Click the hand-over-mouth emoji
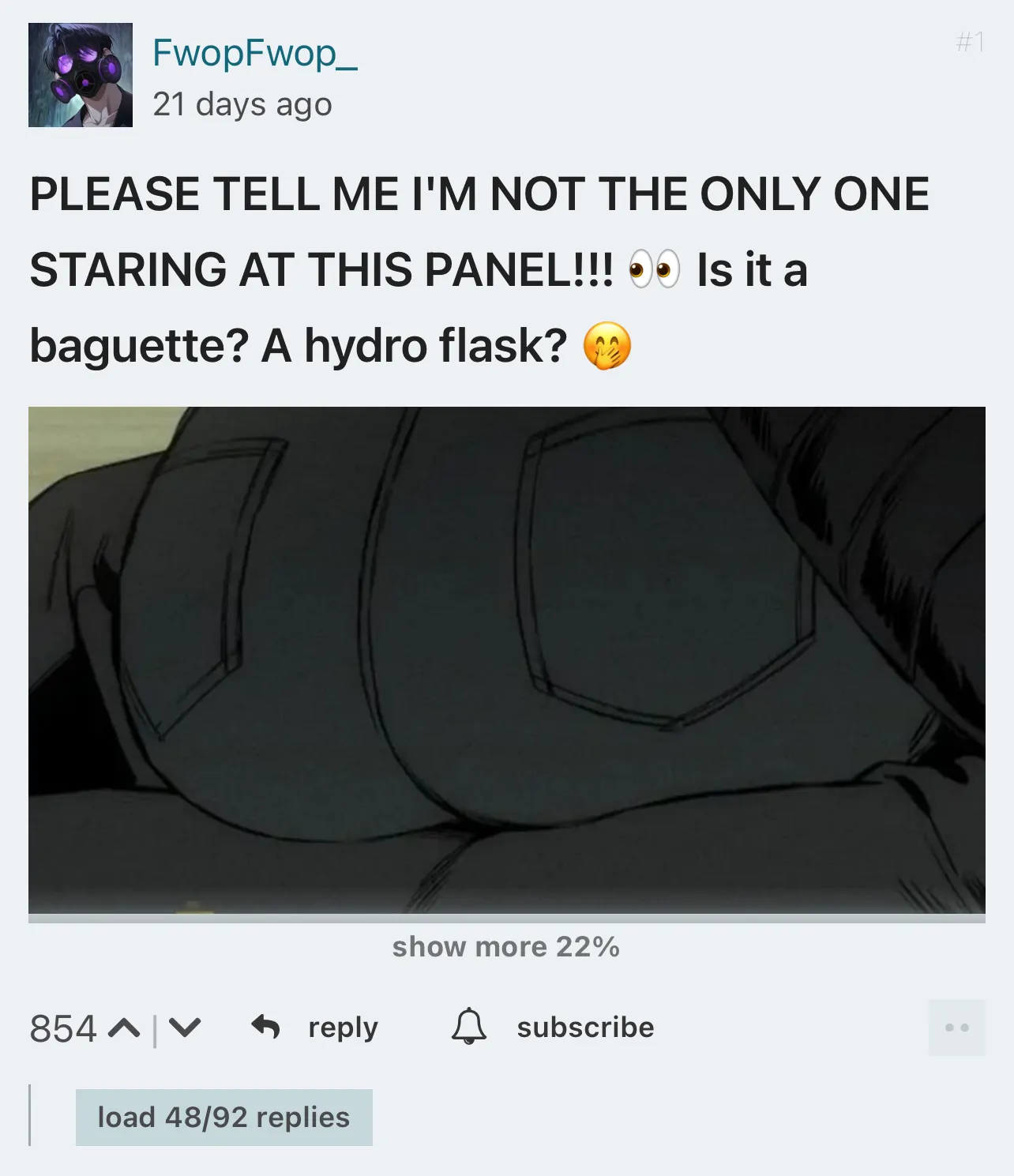The height and width of the screenshot is (1176, 1014). pyautogui.click(x=607, y=346)
